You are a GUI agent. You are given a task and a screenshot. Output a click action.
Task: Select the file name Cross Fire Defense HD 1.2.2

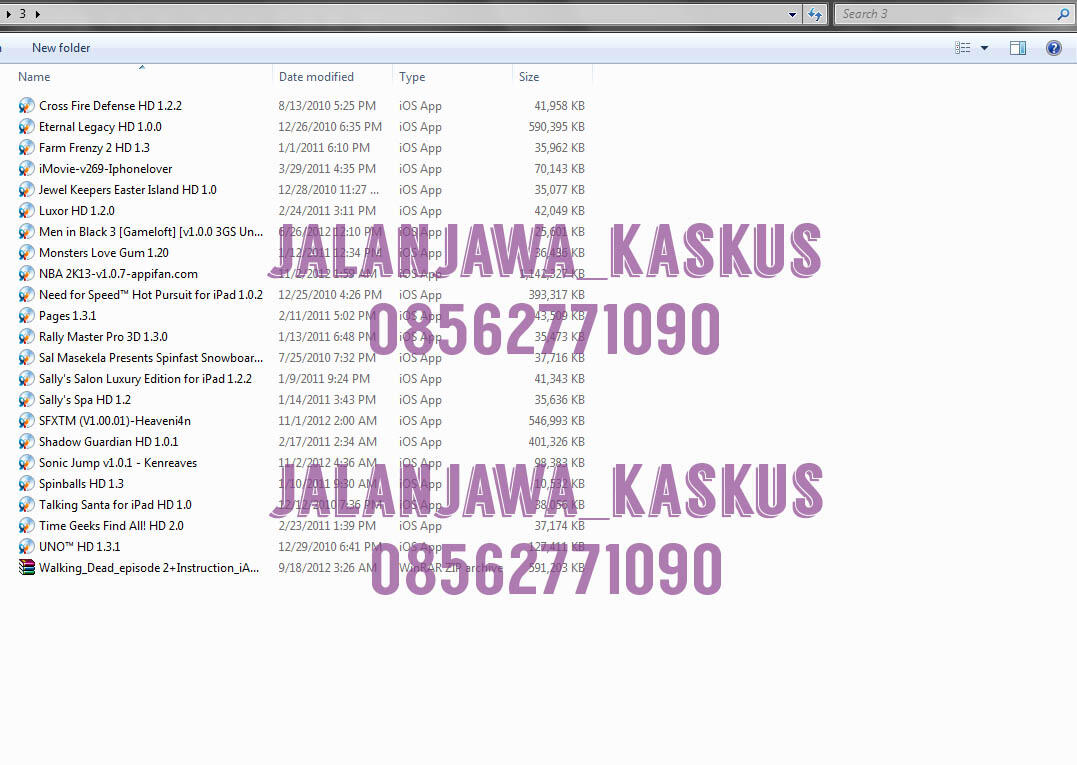click(x=111, y=106)
